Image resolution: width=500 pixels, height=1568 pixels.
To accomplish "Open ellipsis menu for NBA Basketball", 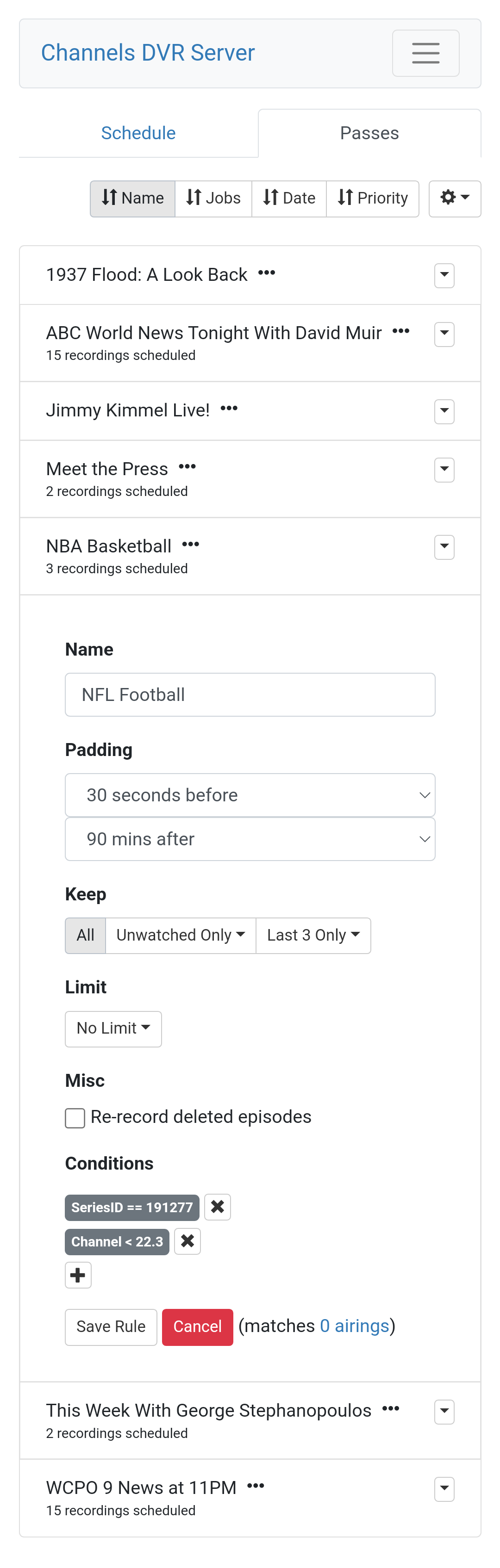I will 191,545.
